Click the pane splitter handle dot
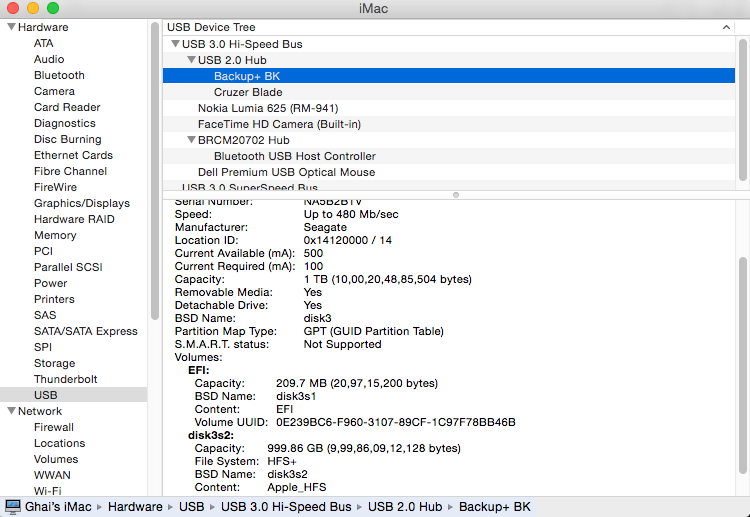This screenshot has height=517, width=750. [456, 195]
